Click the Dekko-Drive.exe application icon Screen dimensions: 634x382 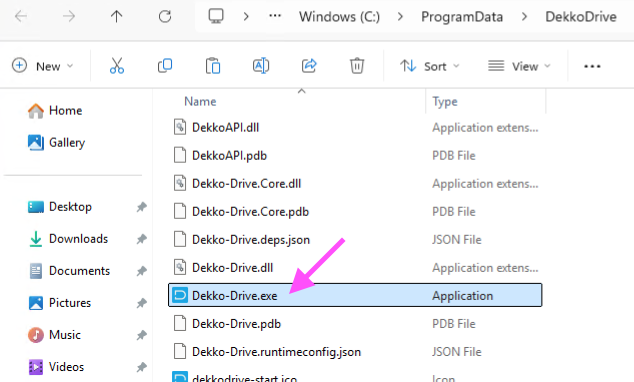[180, 295]
